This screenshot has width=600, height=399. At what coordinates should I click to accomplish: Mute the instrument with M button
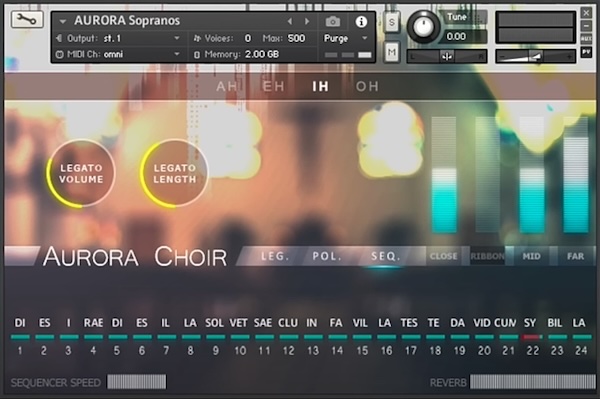click(391, 52)
